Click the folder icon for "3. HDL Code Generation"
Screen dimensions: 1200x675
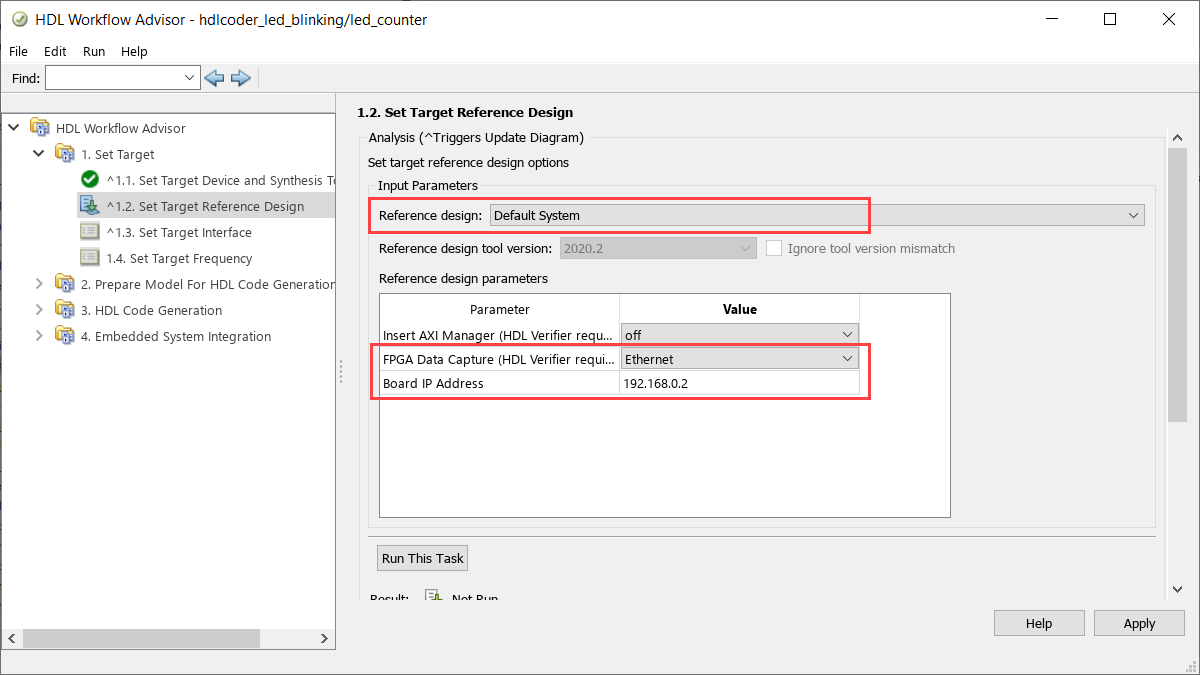64,310
